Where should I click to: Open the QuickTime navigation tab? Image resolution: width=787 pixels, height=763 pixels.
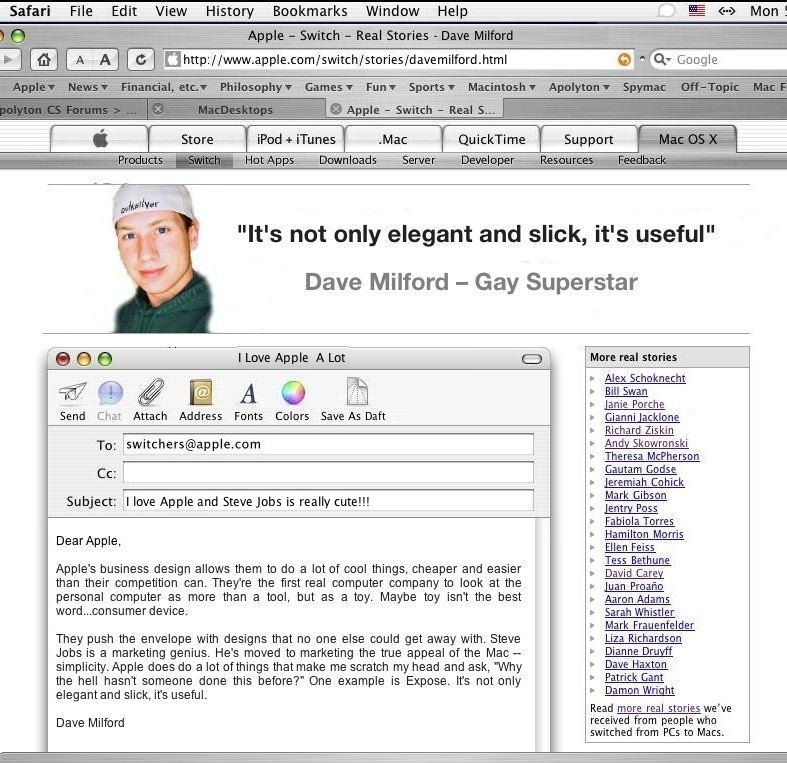pos(491,139)
